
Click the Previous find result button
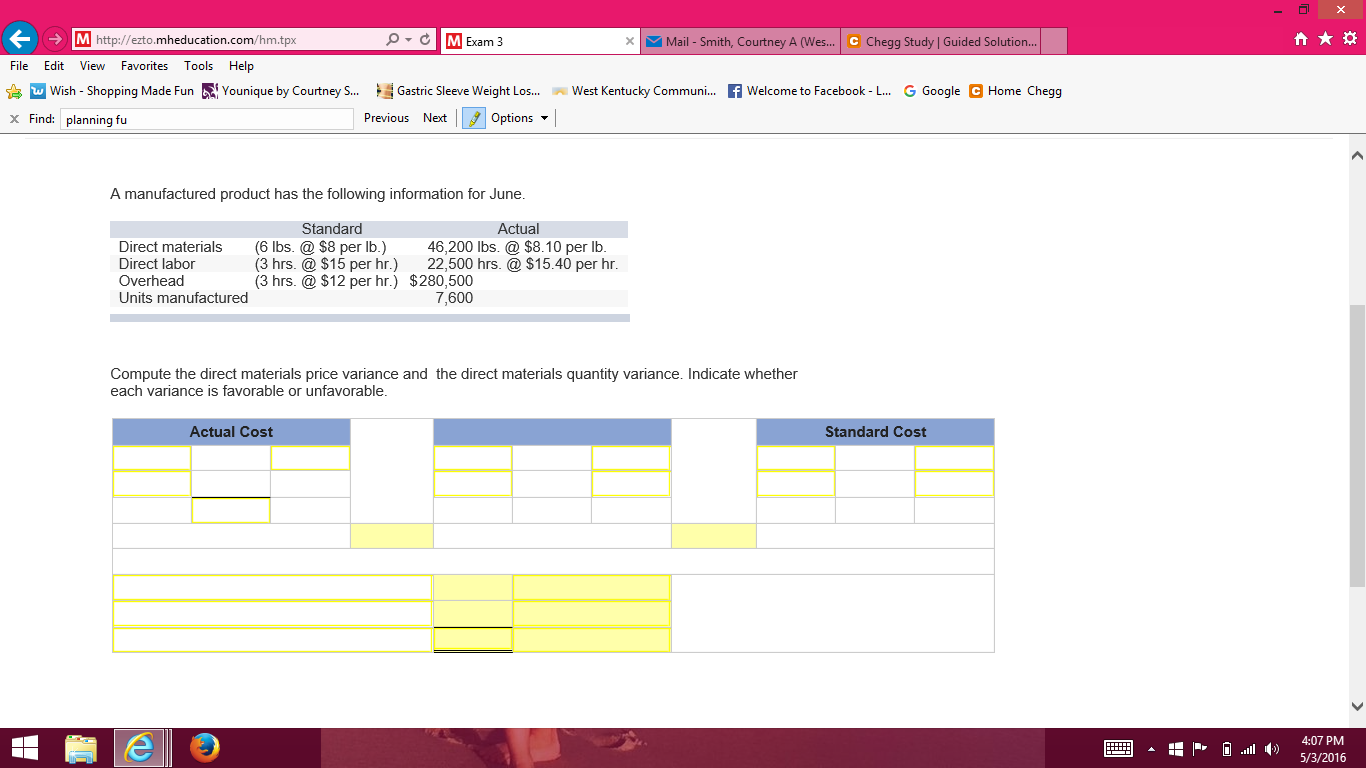pos(386,118)
